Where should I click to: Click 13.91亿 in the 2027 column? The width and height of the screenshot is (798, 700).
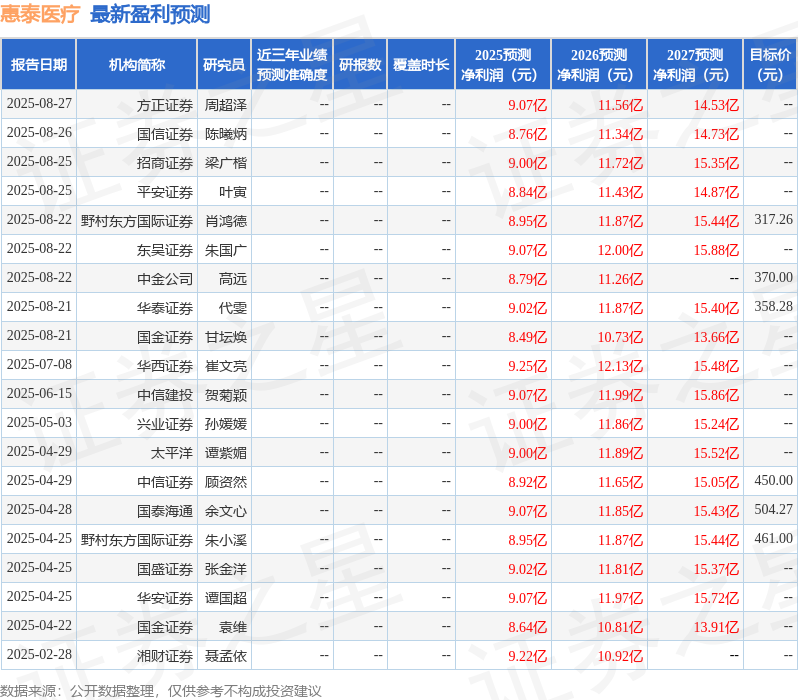coord(716,628)
